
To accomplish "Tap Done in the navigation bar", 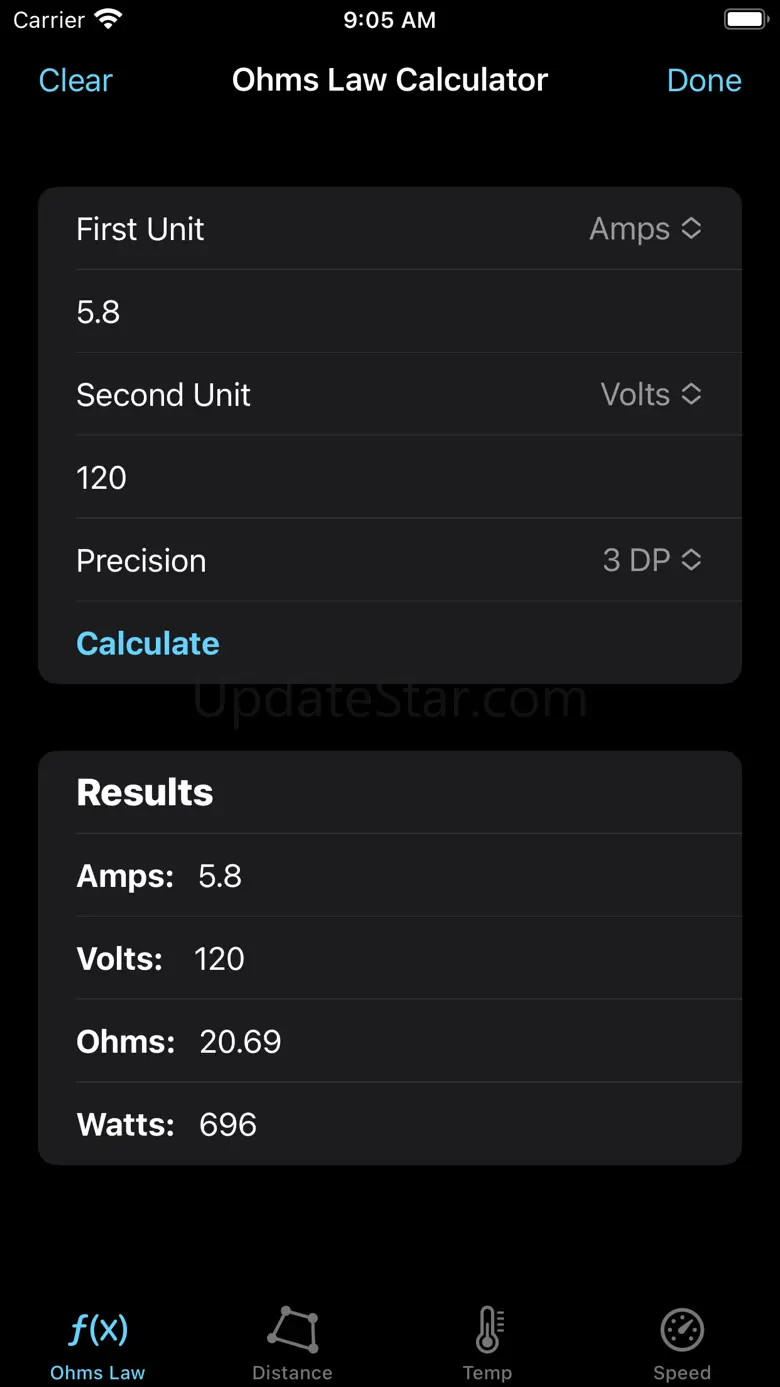I will [x=704, y=81].
